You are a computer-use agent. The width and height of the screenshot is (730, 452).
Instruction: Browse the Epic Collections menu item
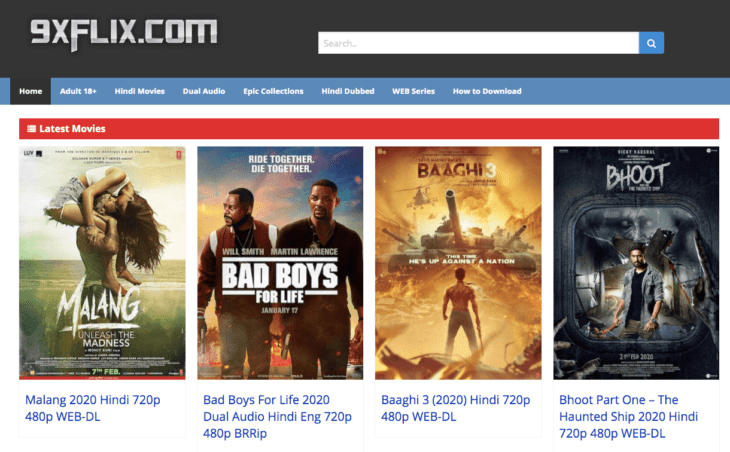273,91
